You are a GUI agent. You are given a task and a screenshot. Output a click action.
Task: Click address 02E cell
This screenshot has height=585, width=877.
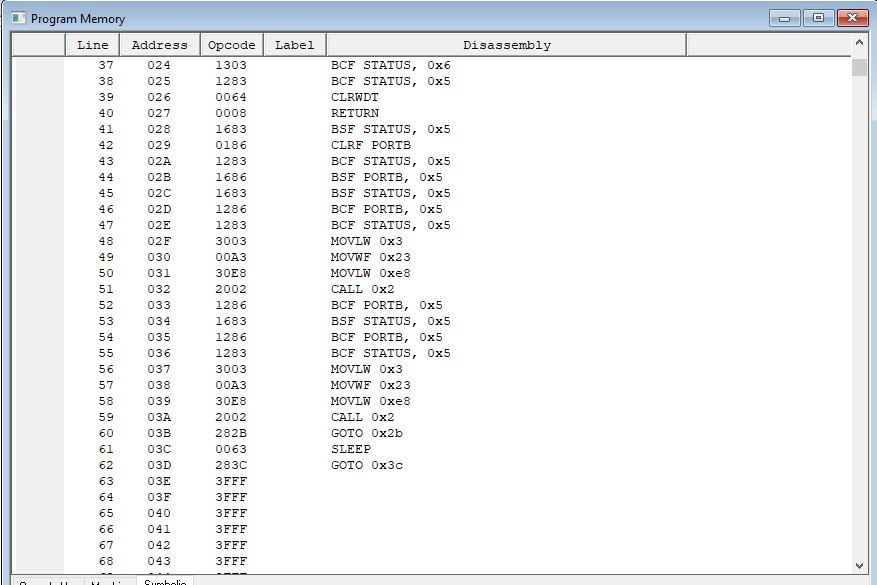[159, 225]
